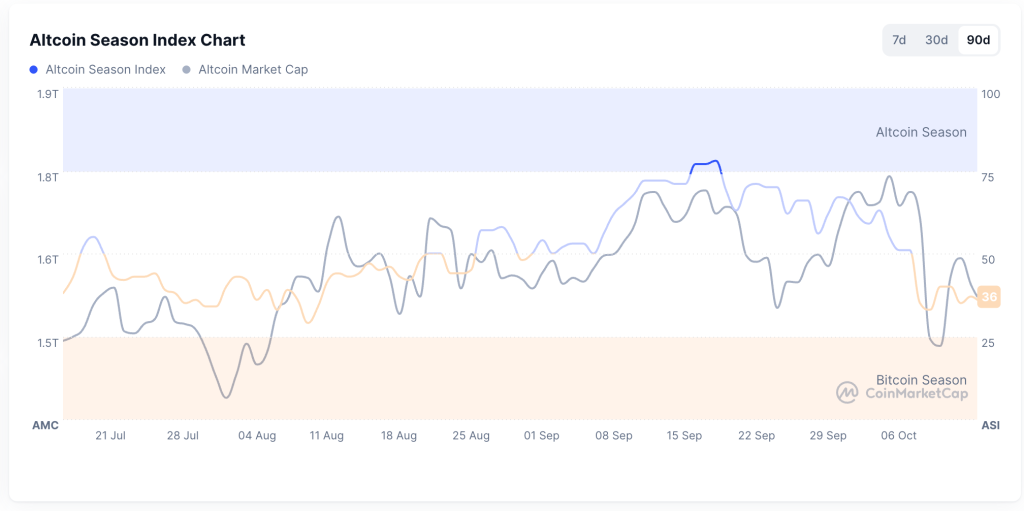Click the CoinMarketCap watermark text
The width and height of the screenshot is (1024, 511).
click(x=916, y=394)
